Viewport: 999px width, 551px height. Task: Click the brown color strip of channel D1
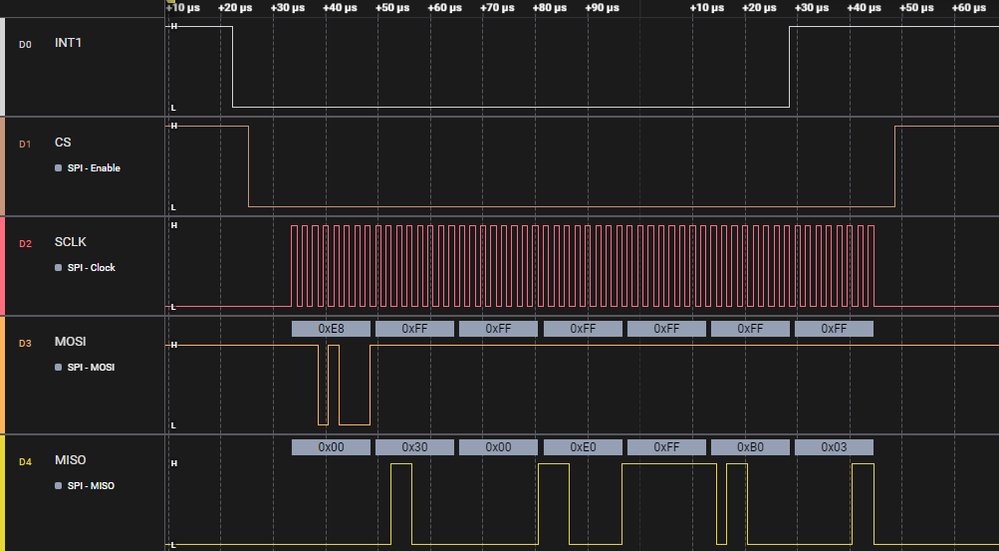coord(3,166)
